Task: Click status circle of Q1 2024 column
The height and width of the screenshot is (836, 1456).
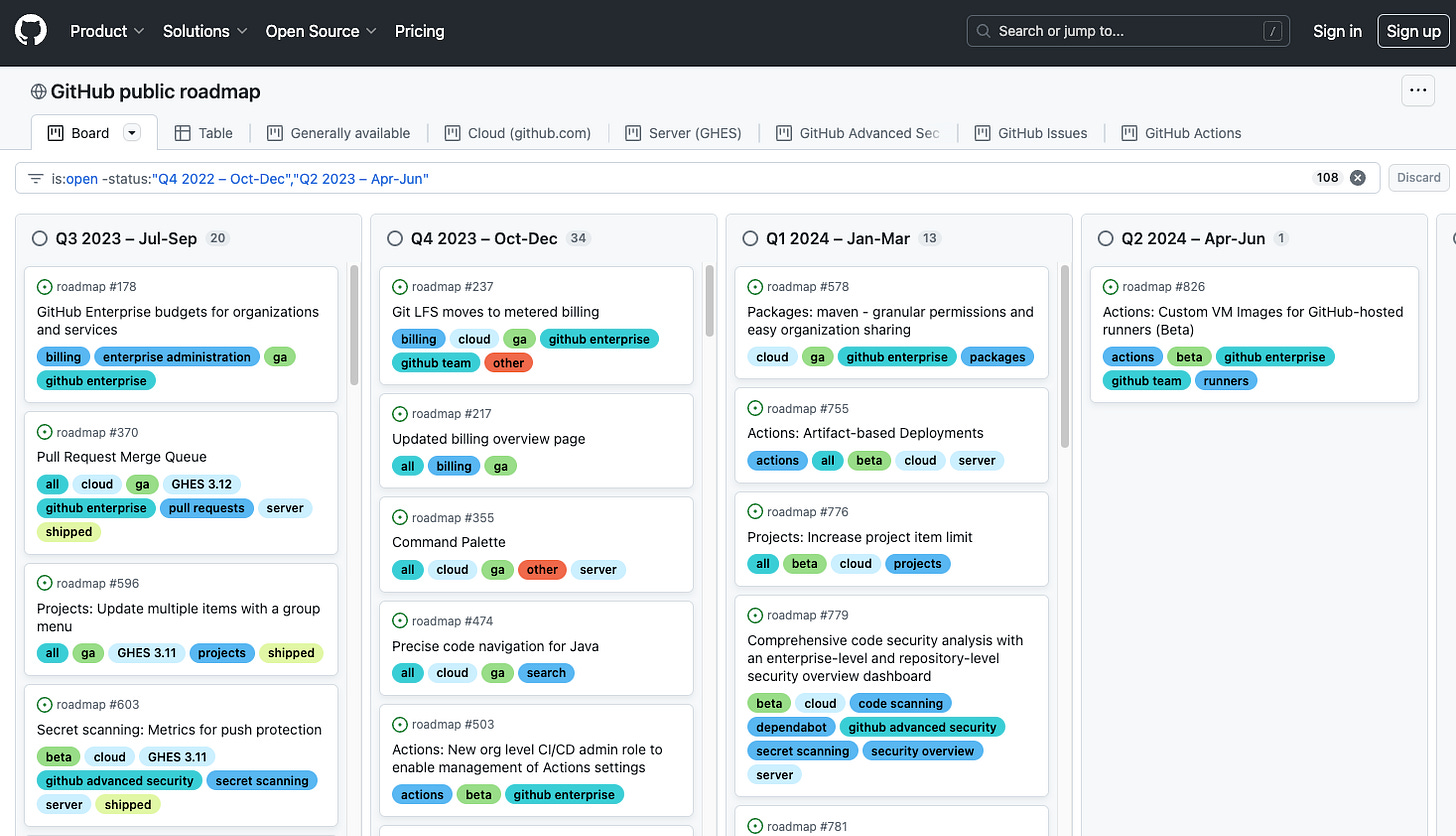Action: pos(750,238)
